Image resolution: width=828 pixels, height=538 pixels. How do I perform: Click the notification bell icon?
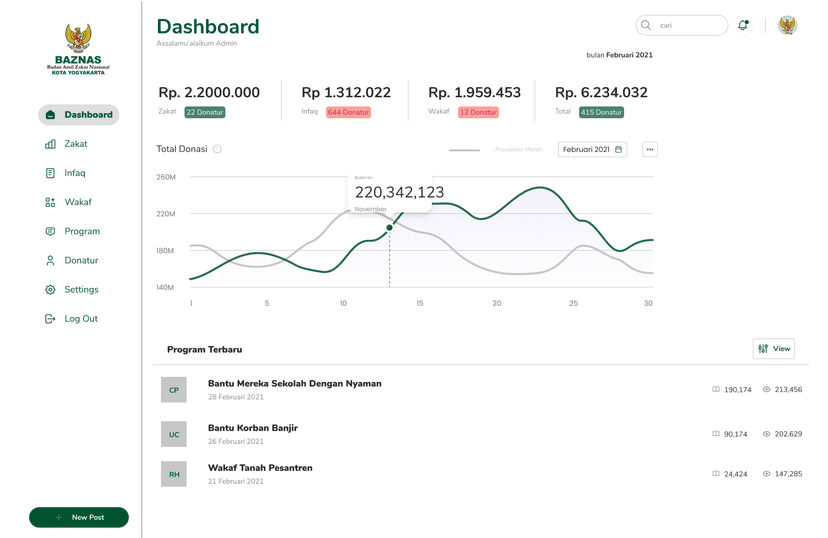[x=742, y=25]
